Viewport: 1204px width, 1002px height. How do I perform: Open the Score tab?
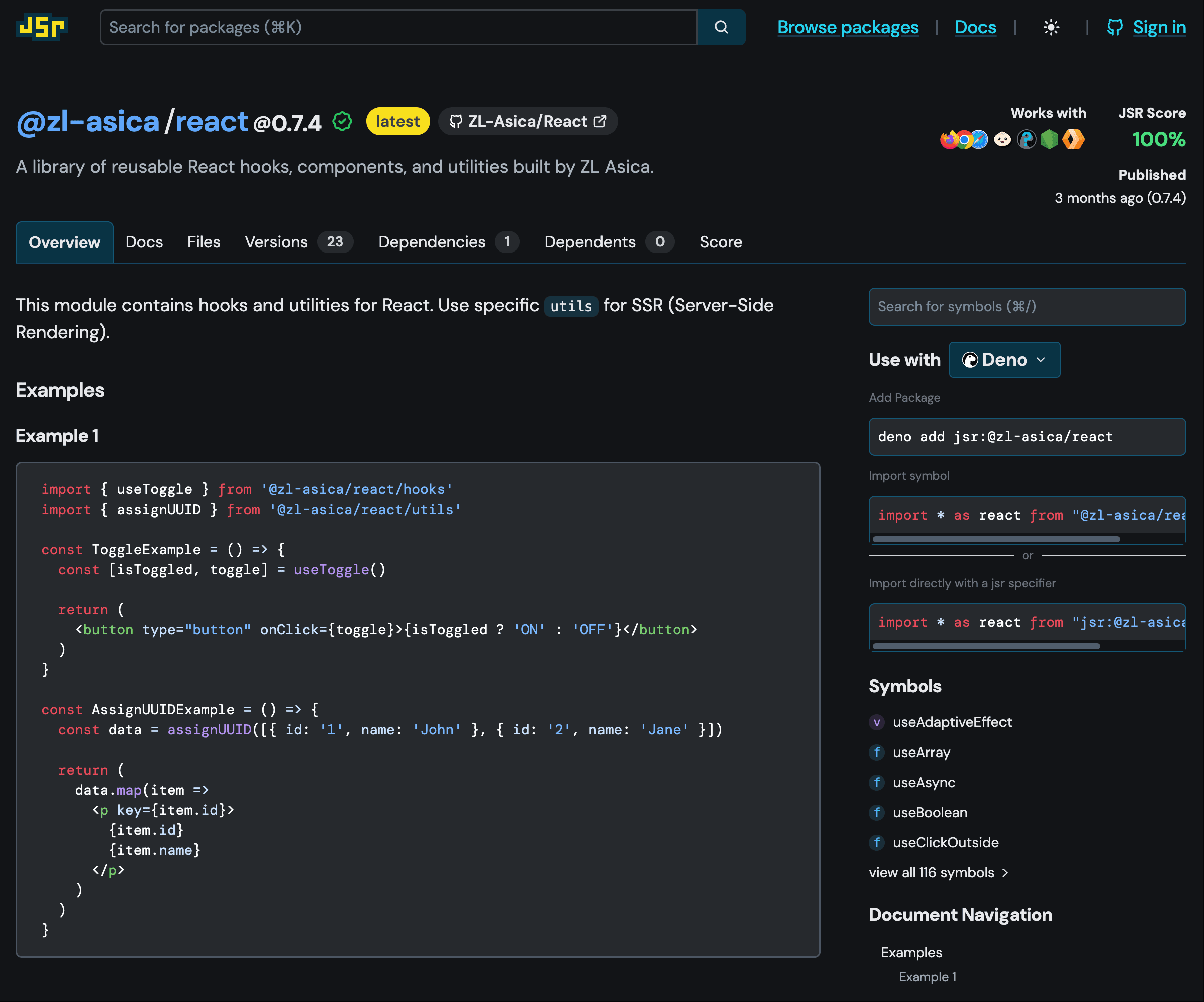pyautogui.click(x=721, y=242)
